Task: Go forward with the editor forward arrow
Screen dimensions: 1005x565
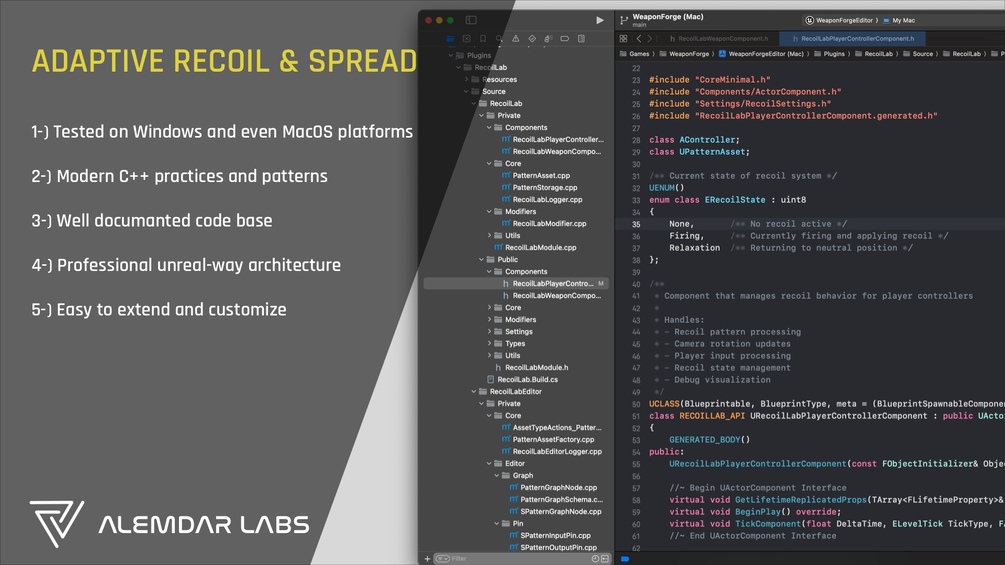Action: pos(649,38)
